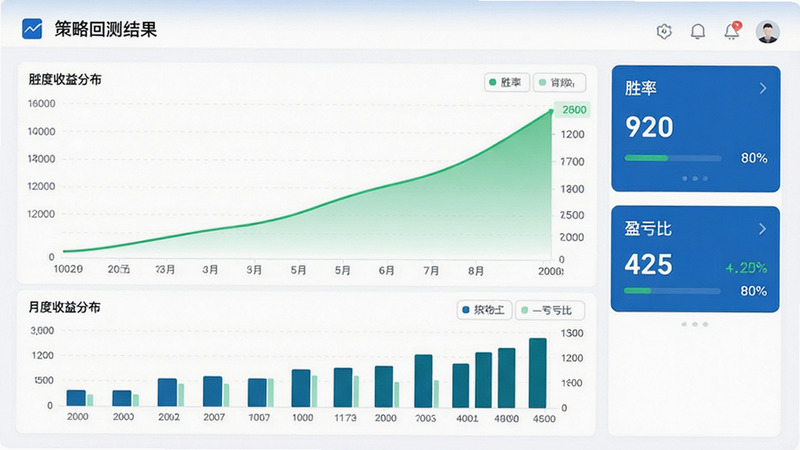
Task: Toggle the 一亏亏比 legend in bar chart
Action: (x=550, y=310)
